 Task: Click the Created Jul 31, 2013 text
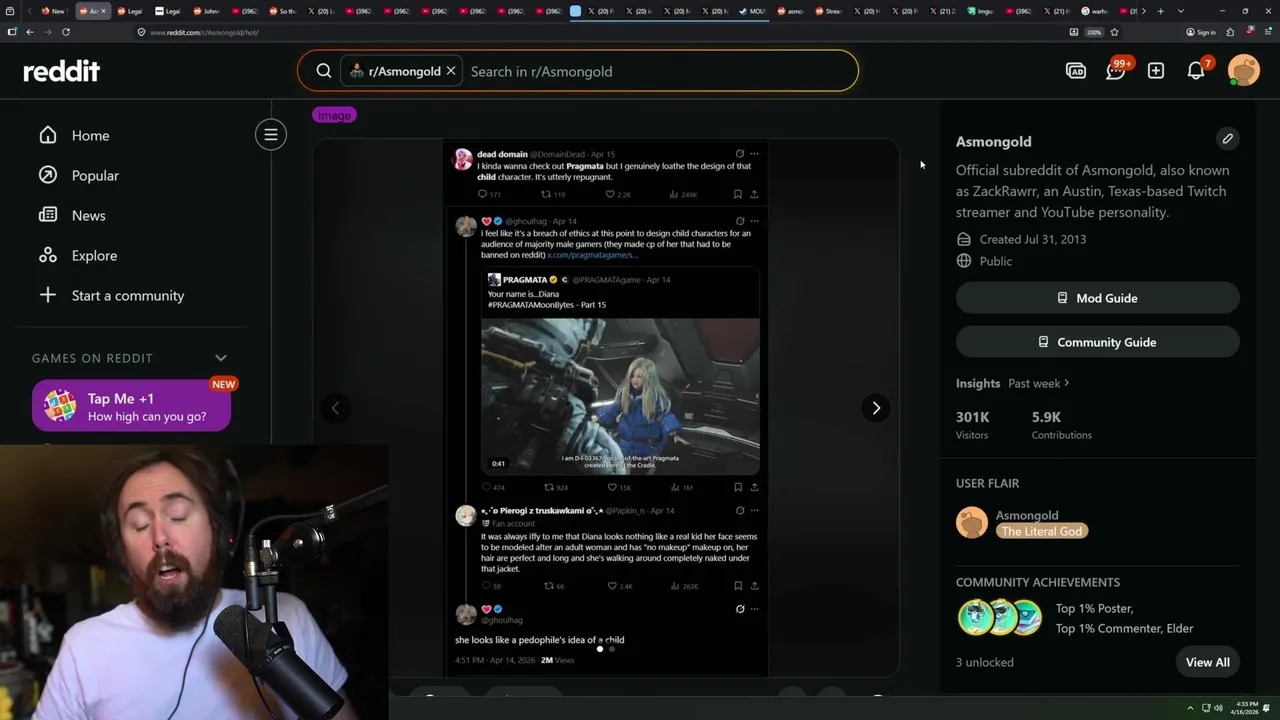coord(1032,239)
